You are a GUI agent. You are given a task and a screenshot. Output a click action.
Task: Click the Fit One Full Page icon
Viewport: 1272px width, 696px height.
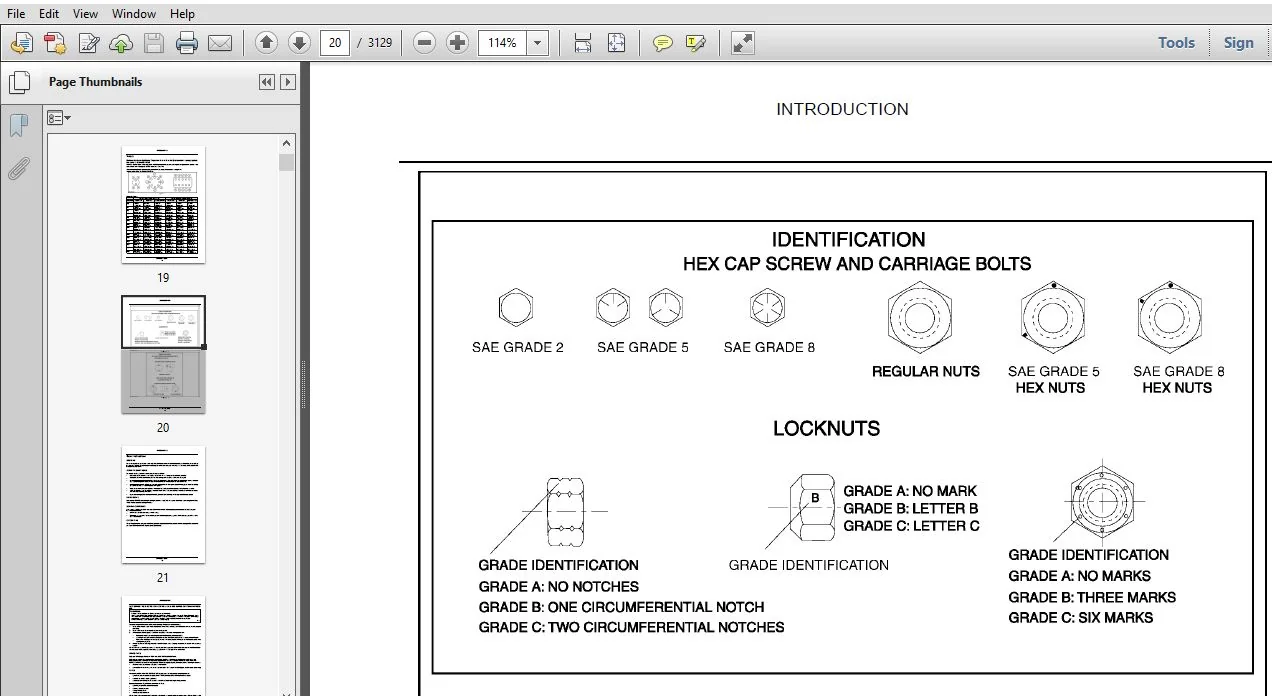pyautogui.click(x=616, y=43)
